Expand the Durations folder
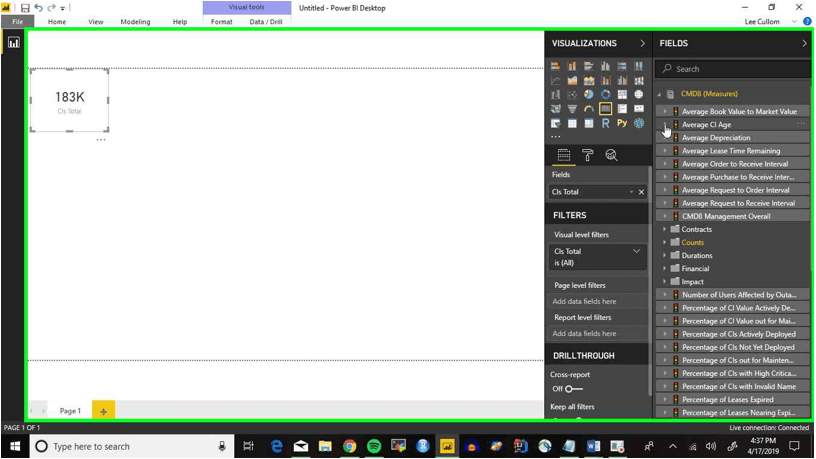The width and height of the screenshot is (816, 459). coord(665,255)
